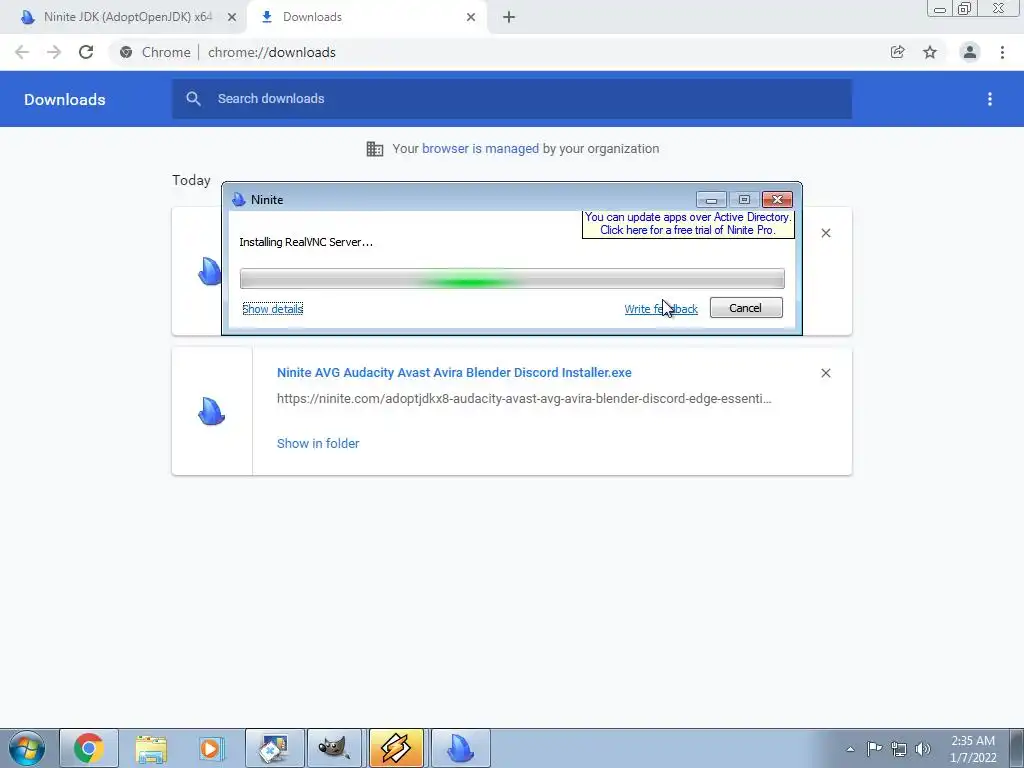1024x768 pixels.
Task: Show hidden system tray icons
Action: [x=850, y=749]
